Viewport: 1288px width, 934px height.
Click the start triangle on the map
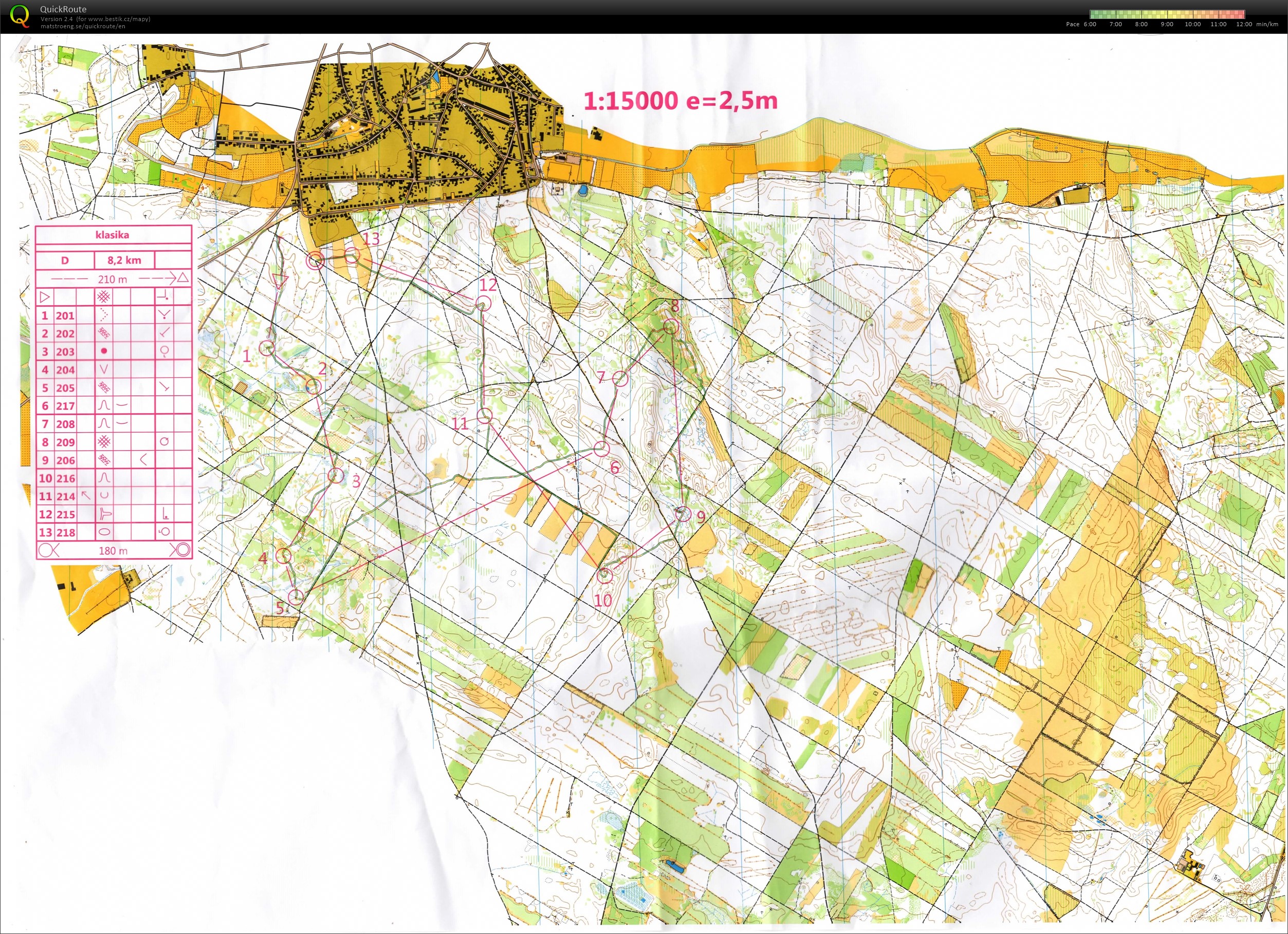[x=280, y=281]
